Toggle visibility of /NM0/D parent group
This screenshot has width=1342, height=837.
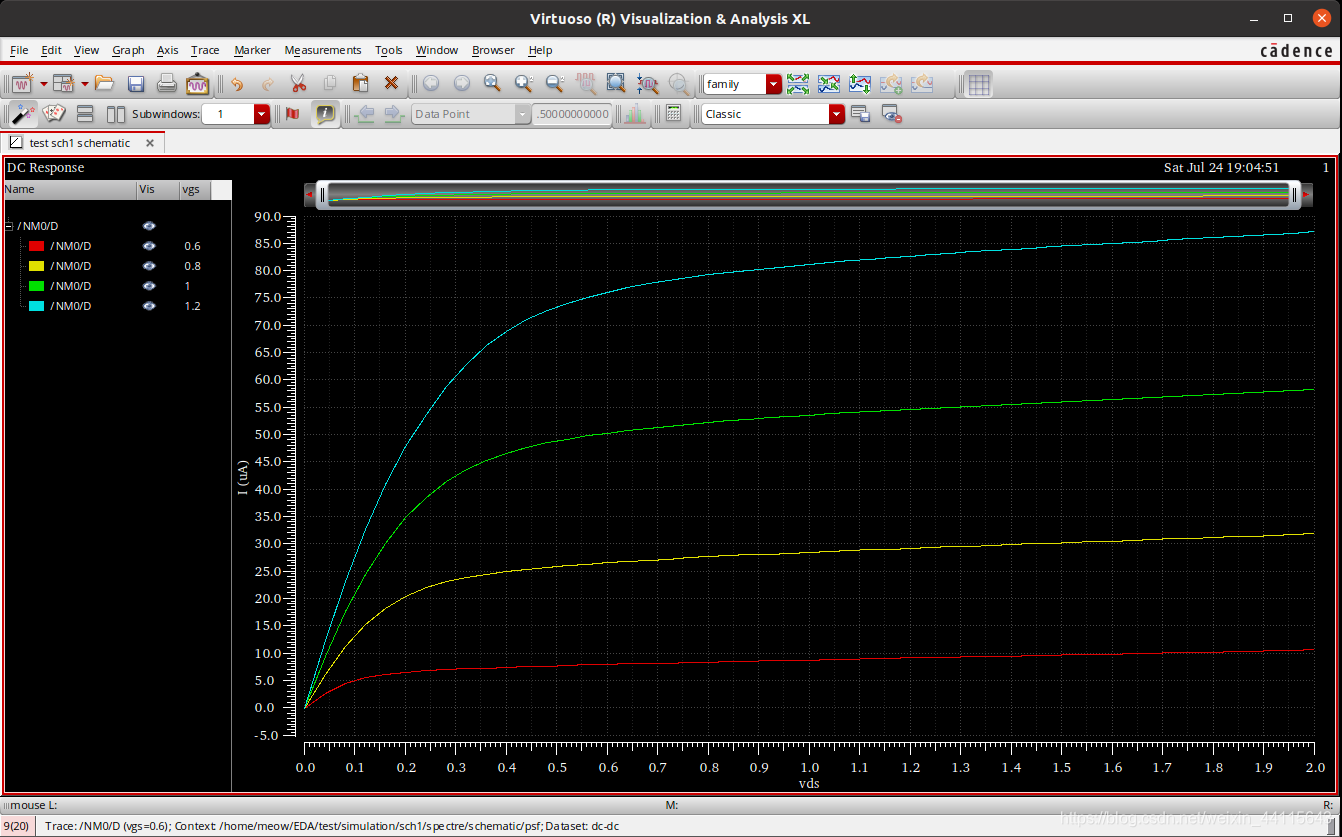tap(149, 226)
